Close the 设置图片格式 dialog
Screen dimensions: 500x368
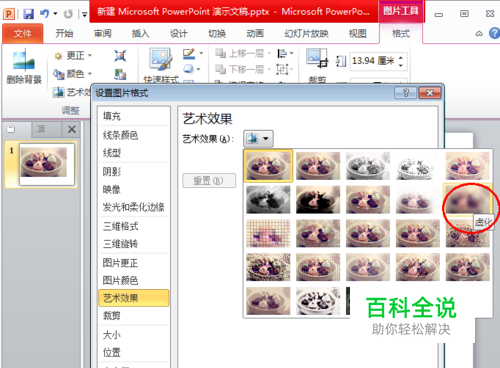[x=430, y=93]
